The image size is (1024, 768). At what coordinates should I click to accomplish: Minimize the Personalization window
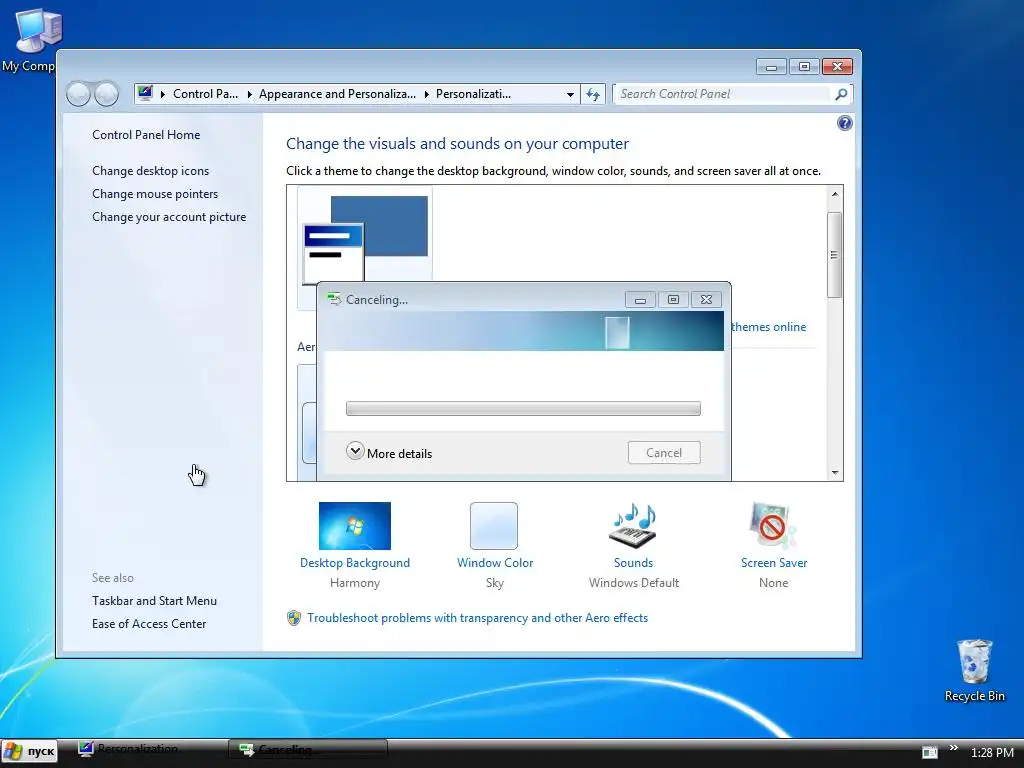pos(771,67)
